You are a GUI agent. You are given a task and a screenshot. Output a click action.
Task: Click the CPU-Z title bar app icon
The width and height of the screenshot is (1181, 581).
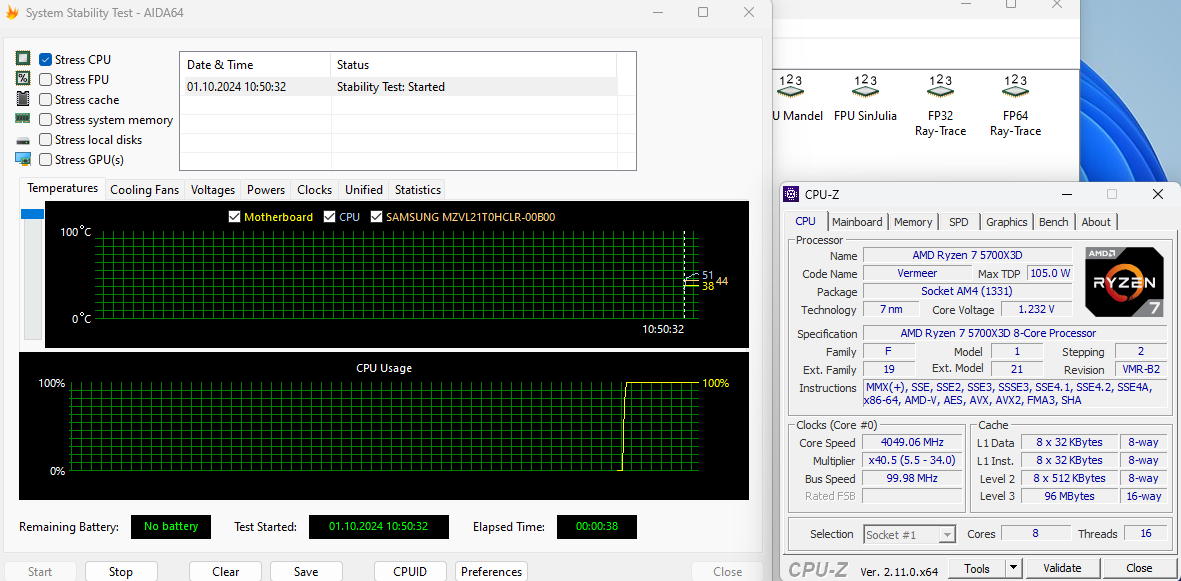click(x=792, y=194)
